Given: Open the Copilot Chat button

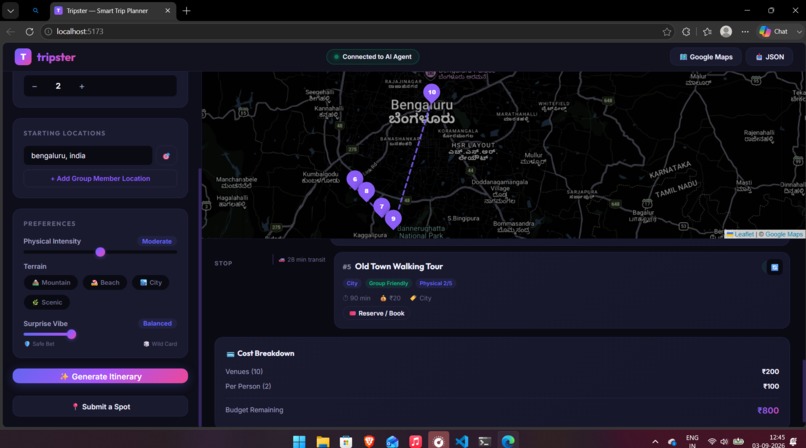Looking at the screenshot, I should 774,31.
